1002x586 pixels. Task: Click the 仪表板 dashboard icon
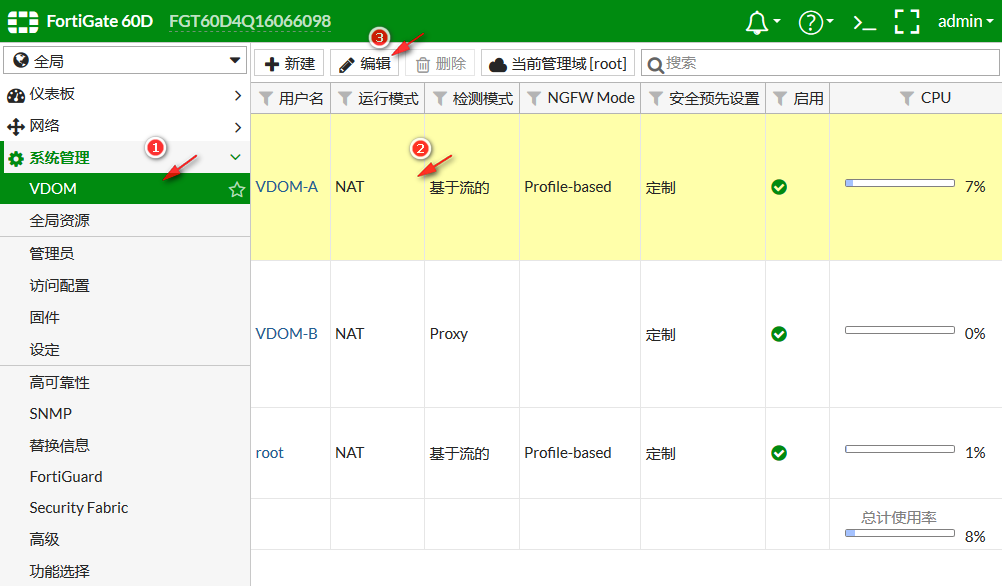point(16,96)
